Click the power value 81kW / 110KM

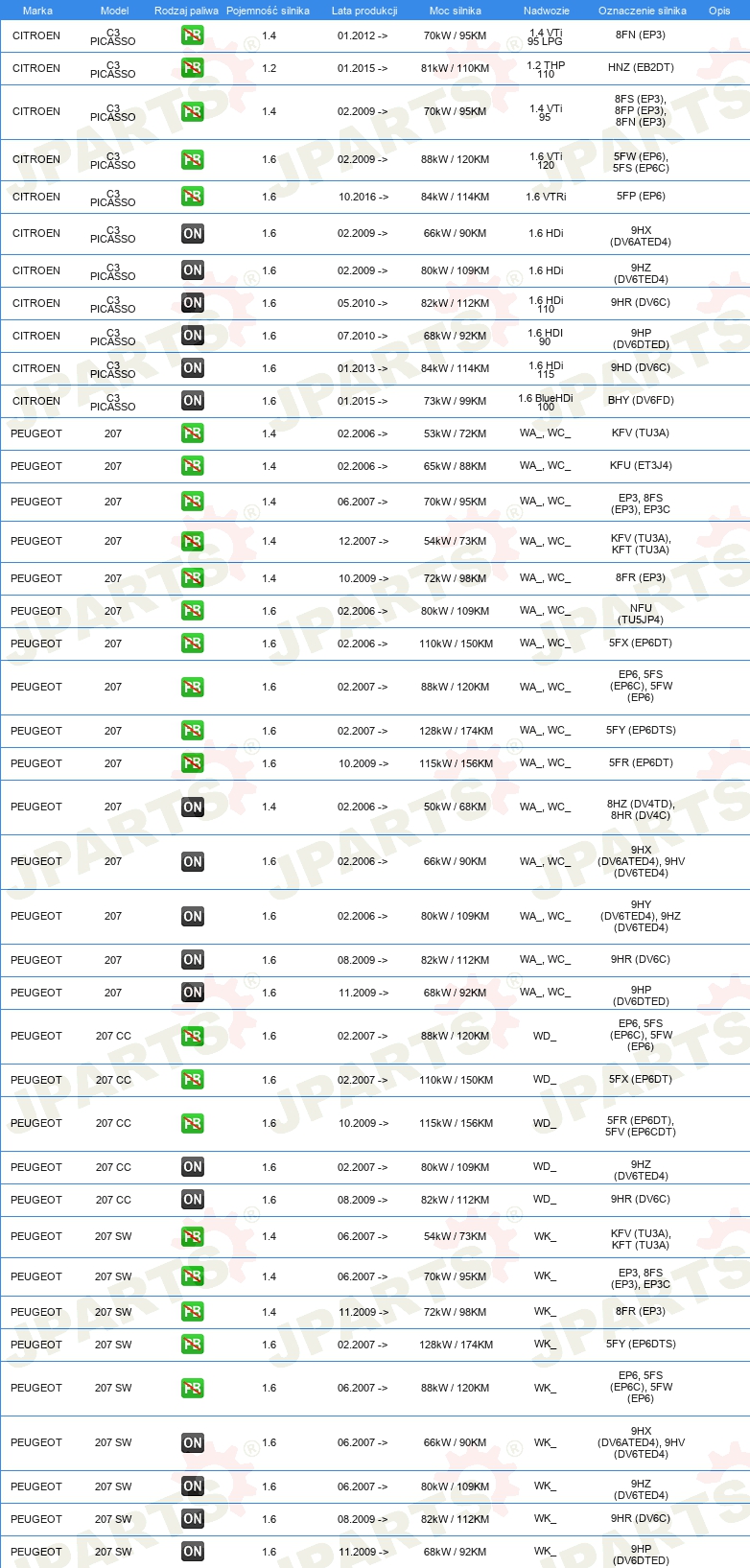pos(455,68)
